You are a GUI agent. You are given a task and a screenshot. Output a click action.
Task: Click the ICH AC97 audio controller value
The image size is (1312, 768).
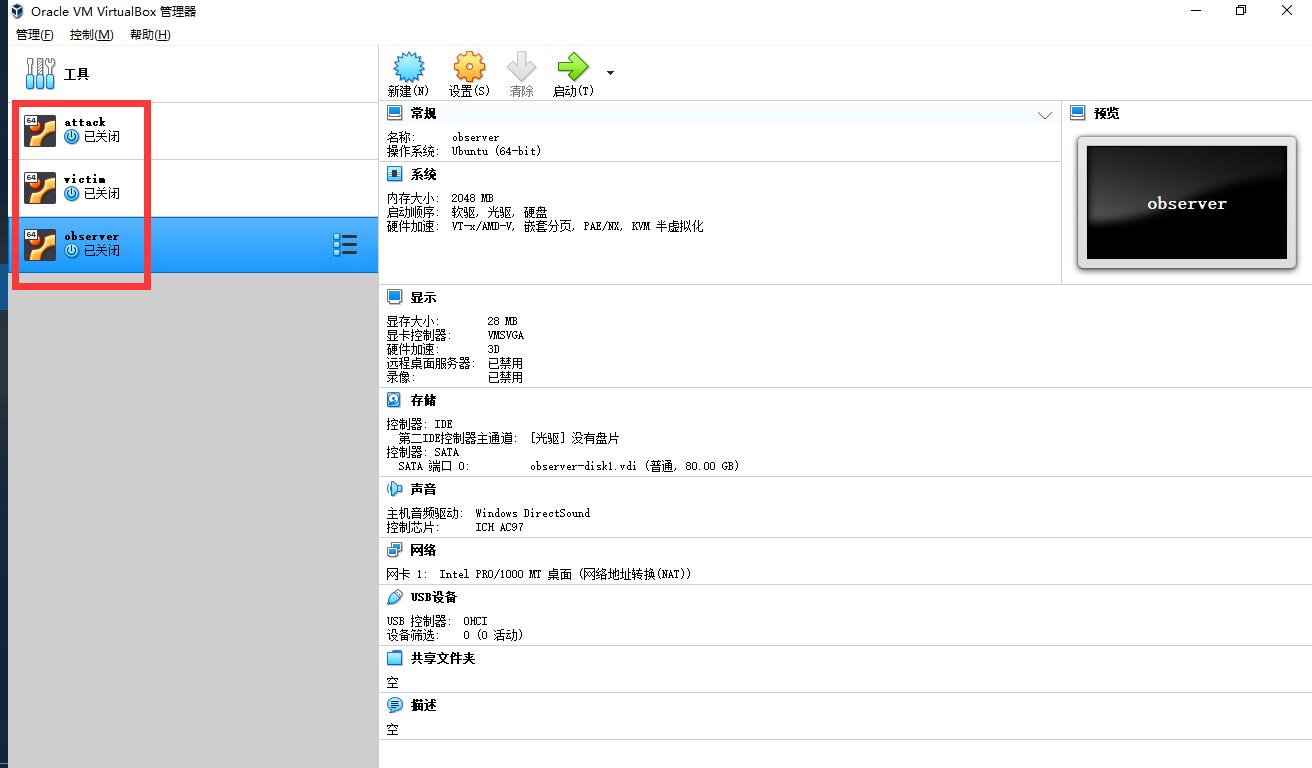pos(499,528)
